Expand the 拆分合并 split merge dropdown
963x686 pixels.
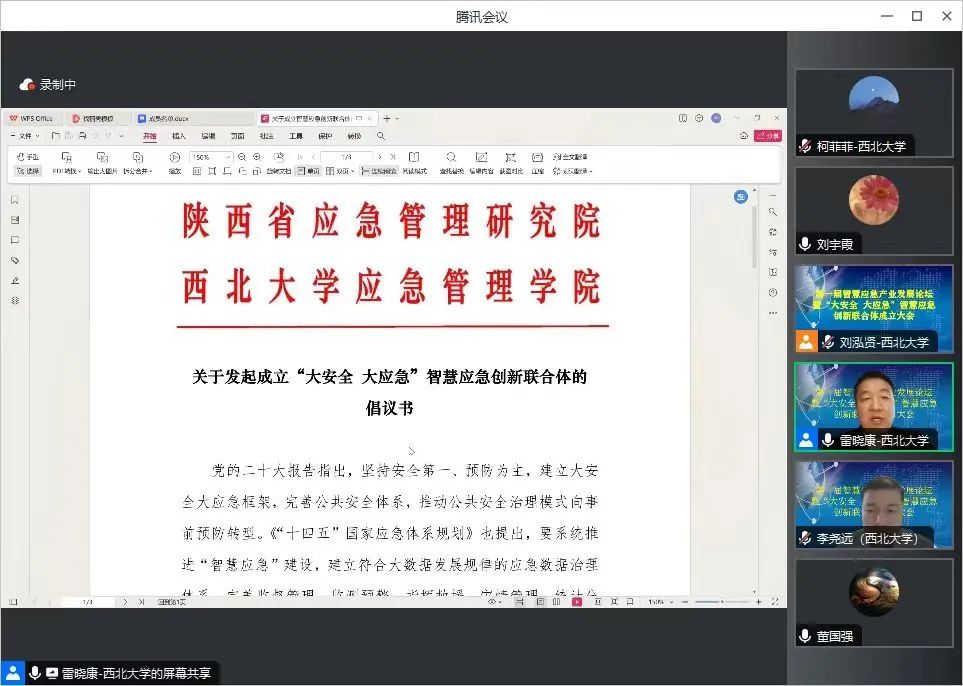click(136, 171)
